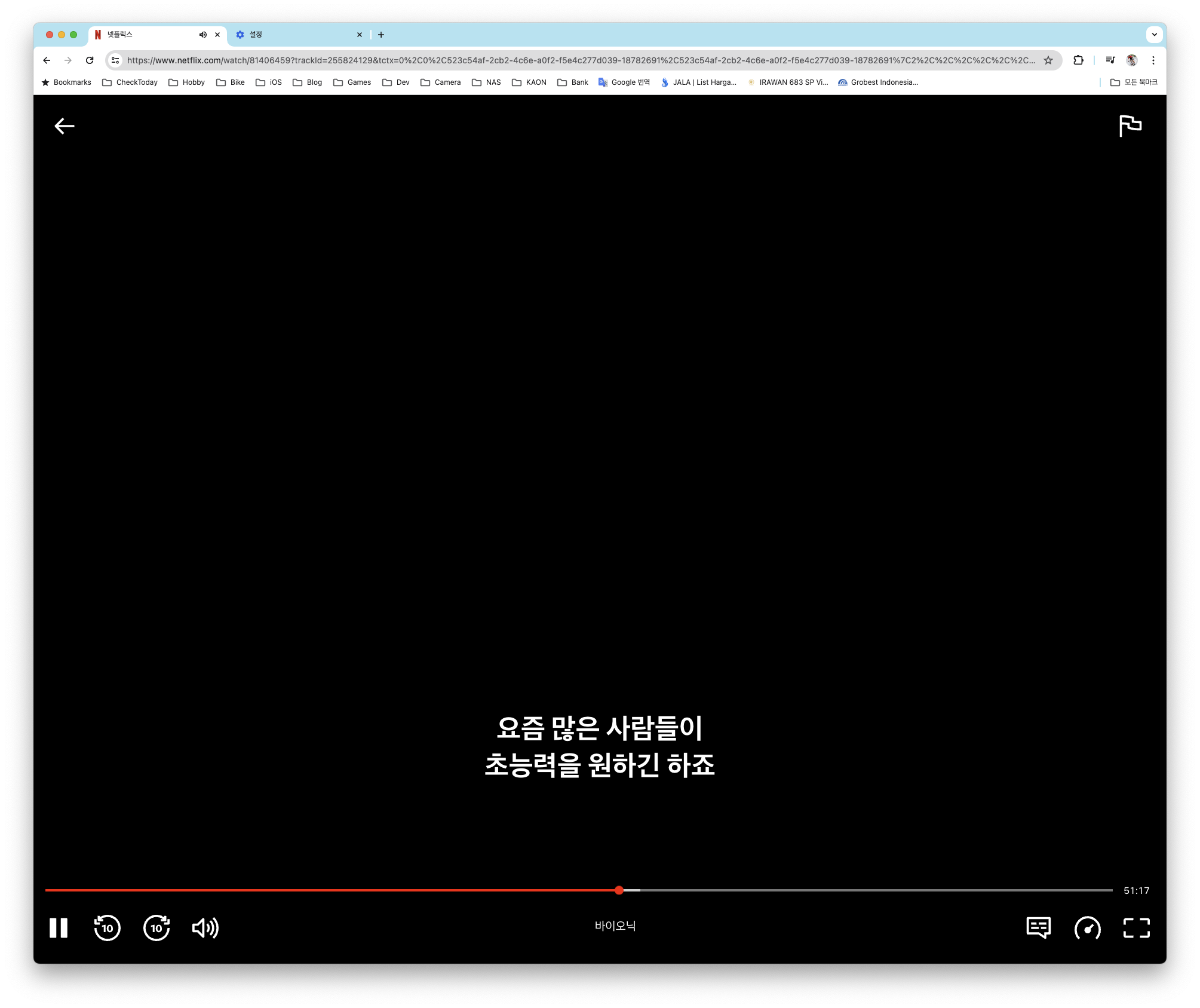Open the Google 번역 bookmark
The height and width of the screenshot is (1008, 1200).
624,82
